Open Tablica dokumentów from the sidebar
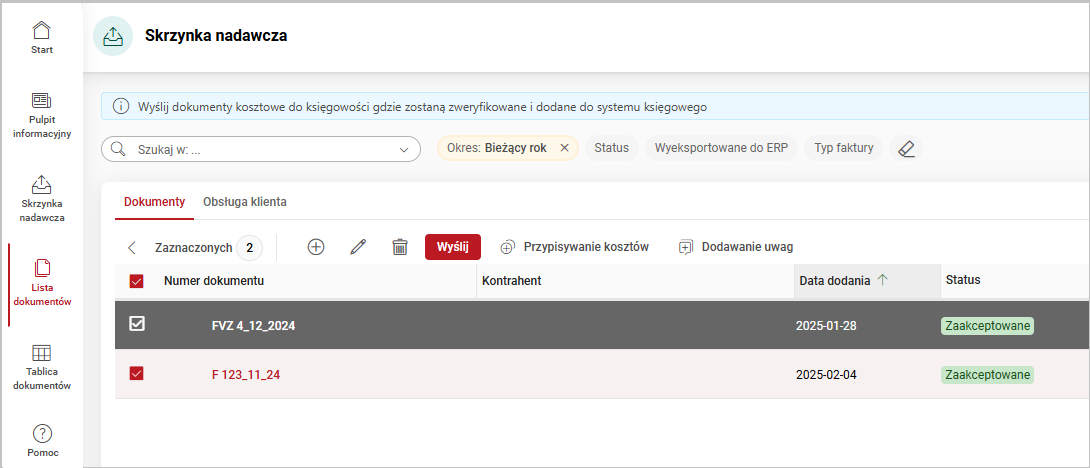 click(42, 368)
